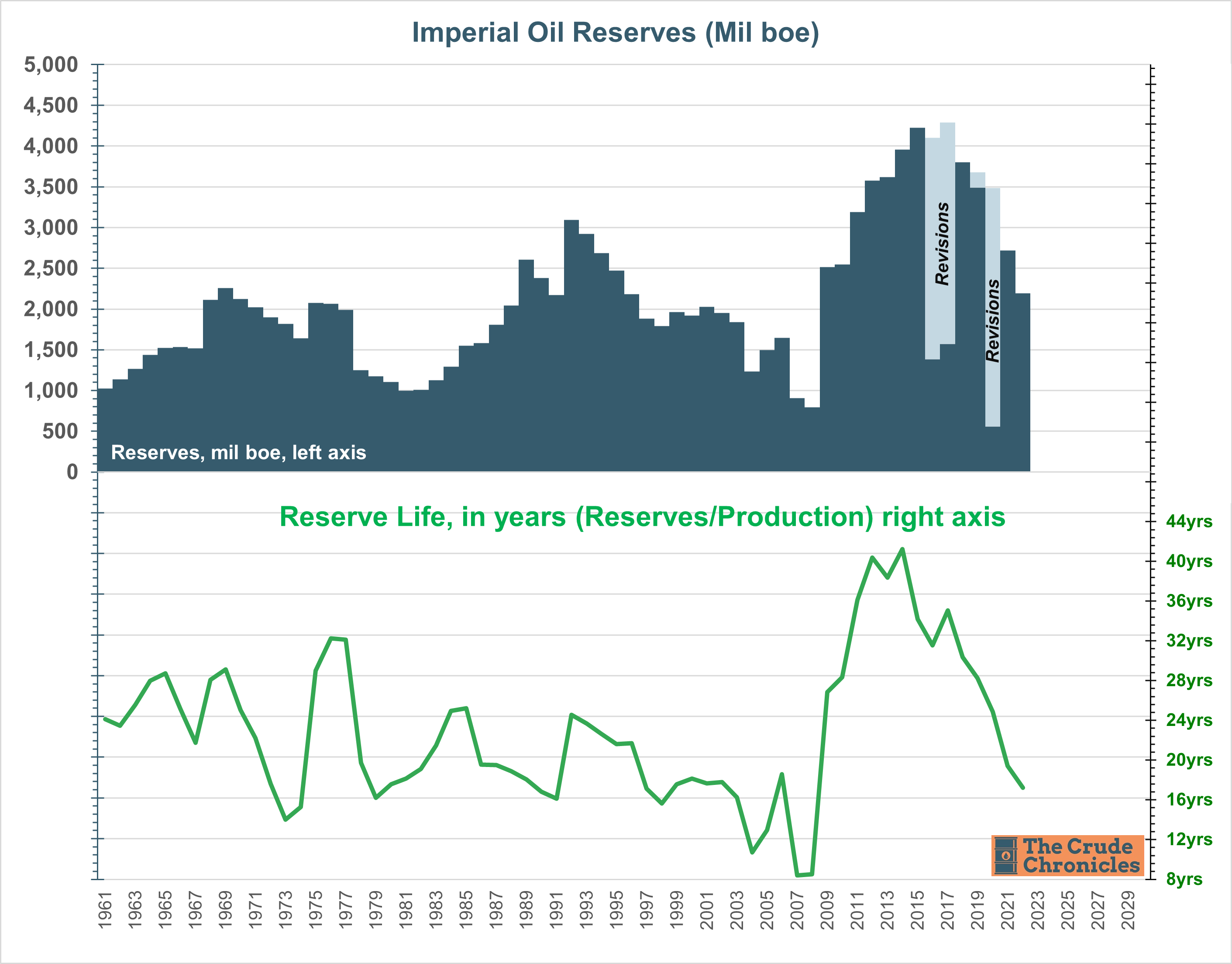
Task: Click the '1,500' left axis label
Action: pos(51,350)
